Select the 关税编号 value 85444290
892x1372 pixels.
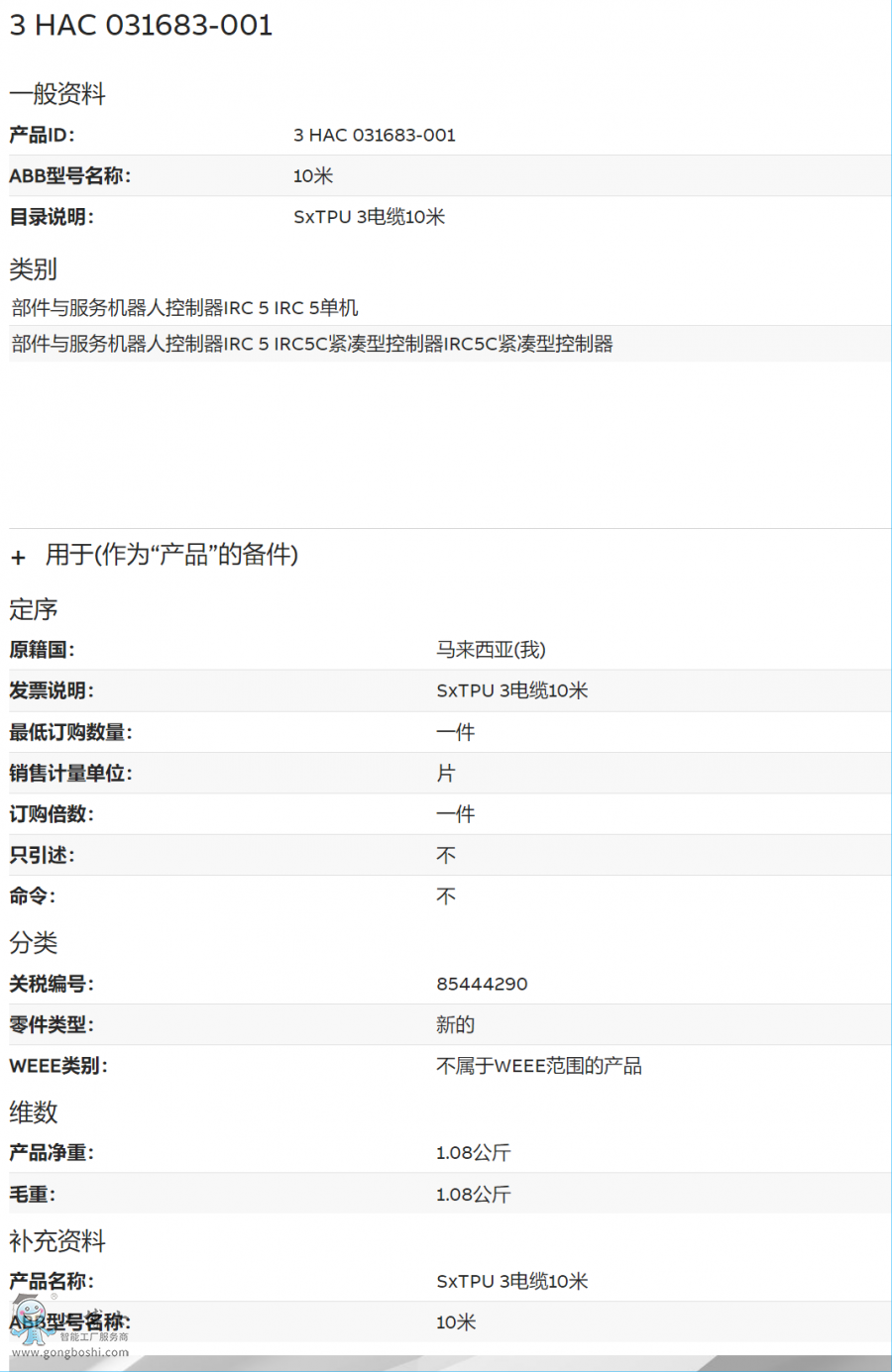click(x=483, y=984)
